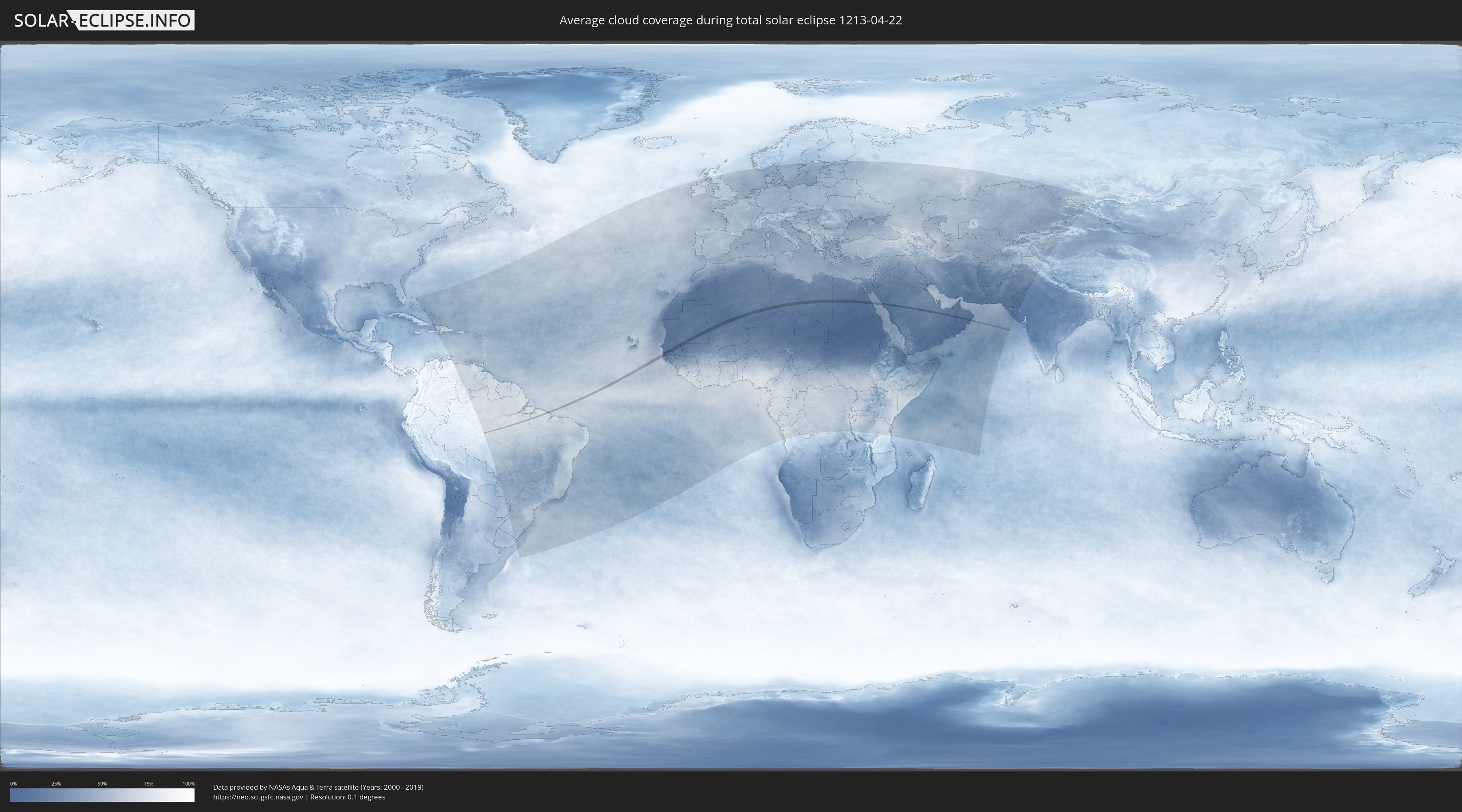Click the https://neo.sci.gsfc.nasa.gov URL text
Image resolution: width=1462 pixels, height=812 pixels.
click(258, 797)
